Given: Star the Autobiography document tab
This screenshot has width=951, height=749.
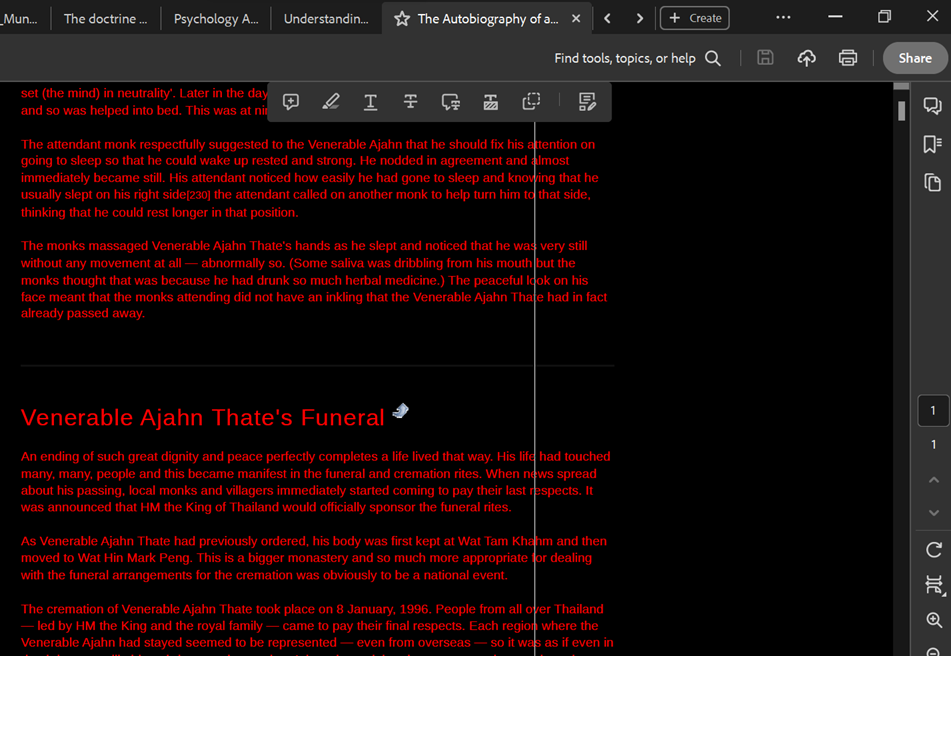Looking at the screenshot, I should tap(402, 19).
